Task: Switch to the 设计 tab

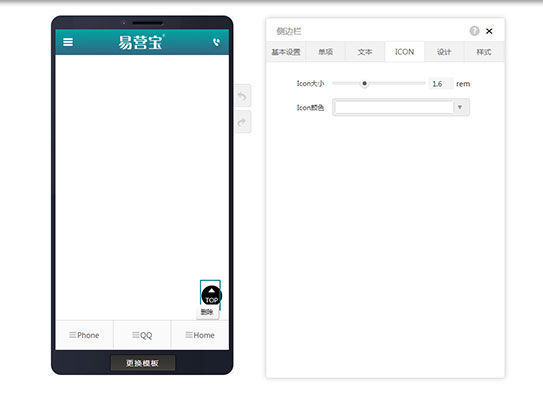Action: (x=444, y=52)
